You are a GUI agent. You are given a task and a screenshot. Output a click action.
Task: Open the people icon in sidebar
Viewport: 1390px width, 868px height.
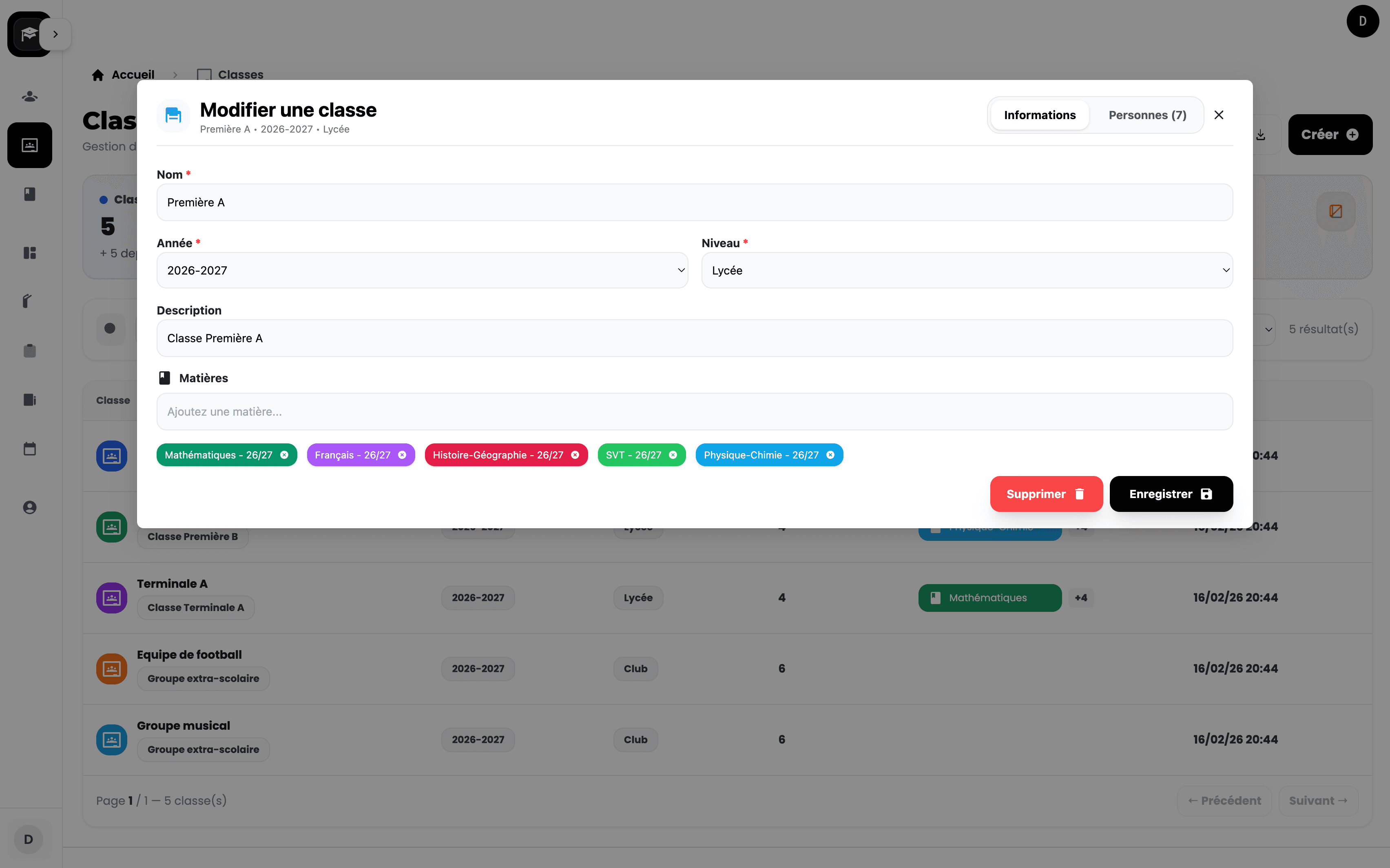click(30, 96)
